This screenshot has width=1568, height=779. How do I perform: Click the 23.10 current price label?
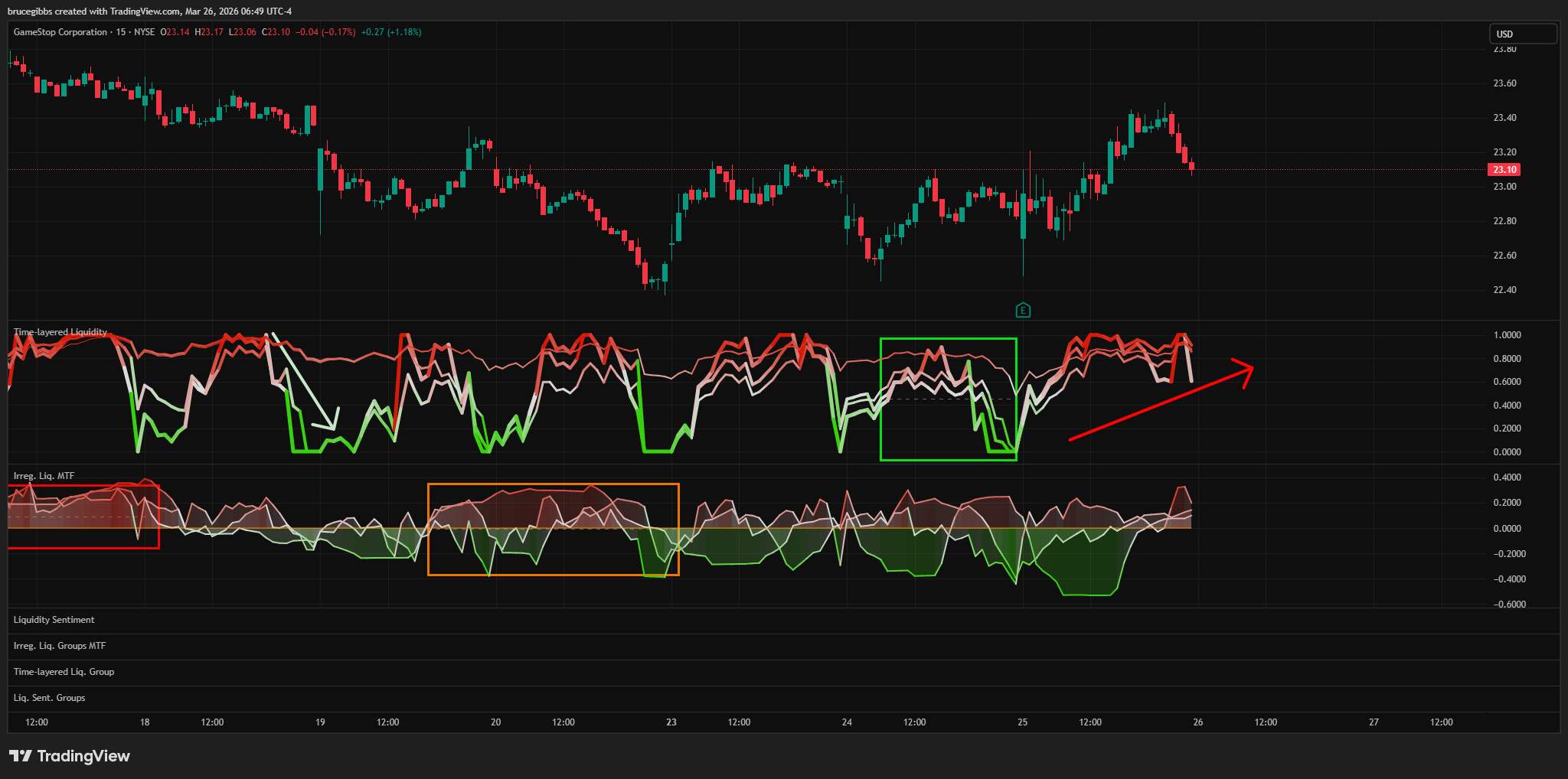(x=1504, y=170)
